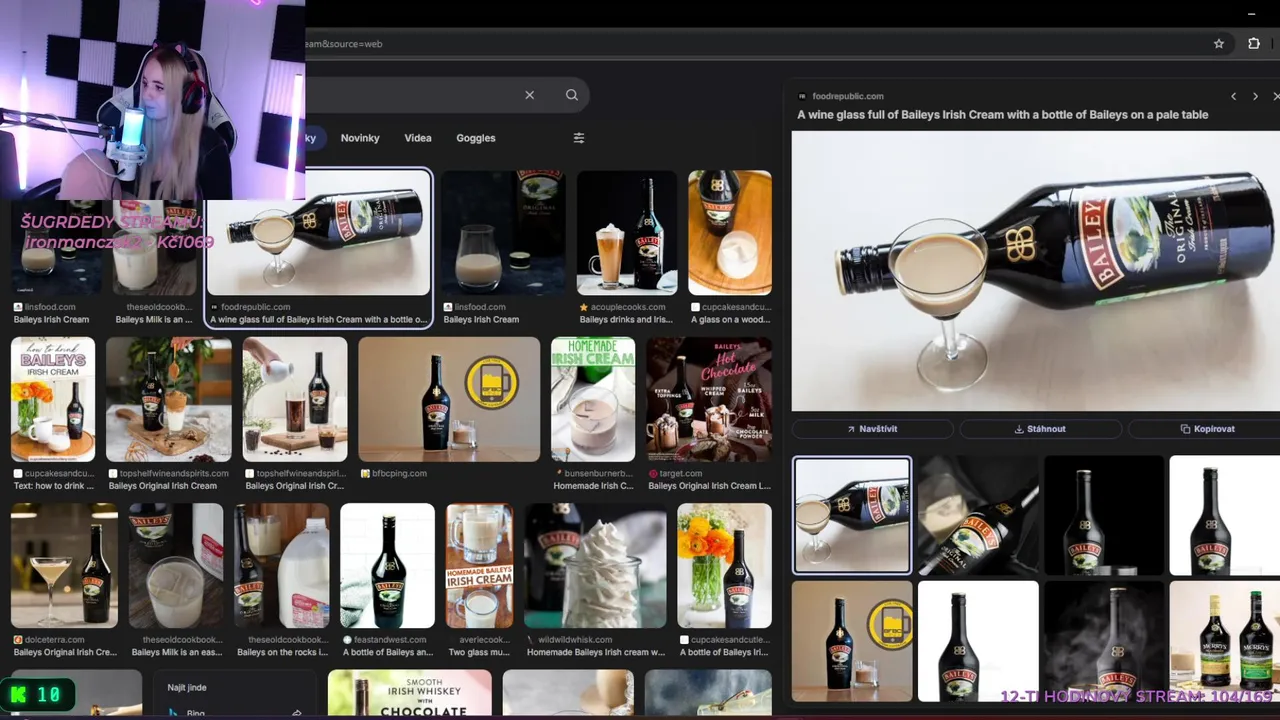The width and height of the screenshot is (1280, 720).
Task: Open the feastandwest.com bottle of Baileys thumbnail
Action: point(387,566)
